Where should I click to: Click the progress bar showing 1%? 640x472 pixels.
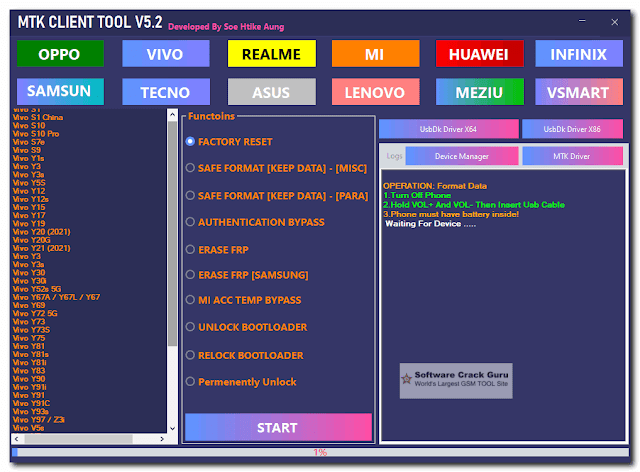pos(320,452)
